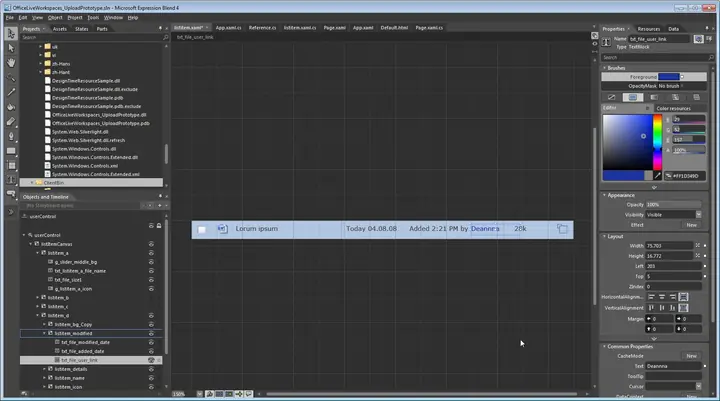This screenshot has width=720, height=401.
Task: Expand the listItem_b tree node
Action: pos(38,298)
